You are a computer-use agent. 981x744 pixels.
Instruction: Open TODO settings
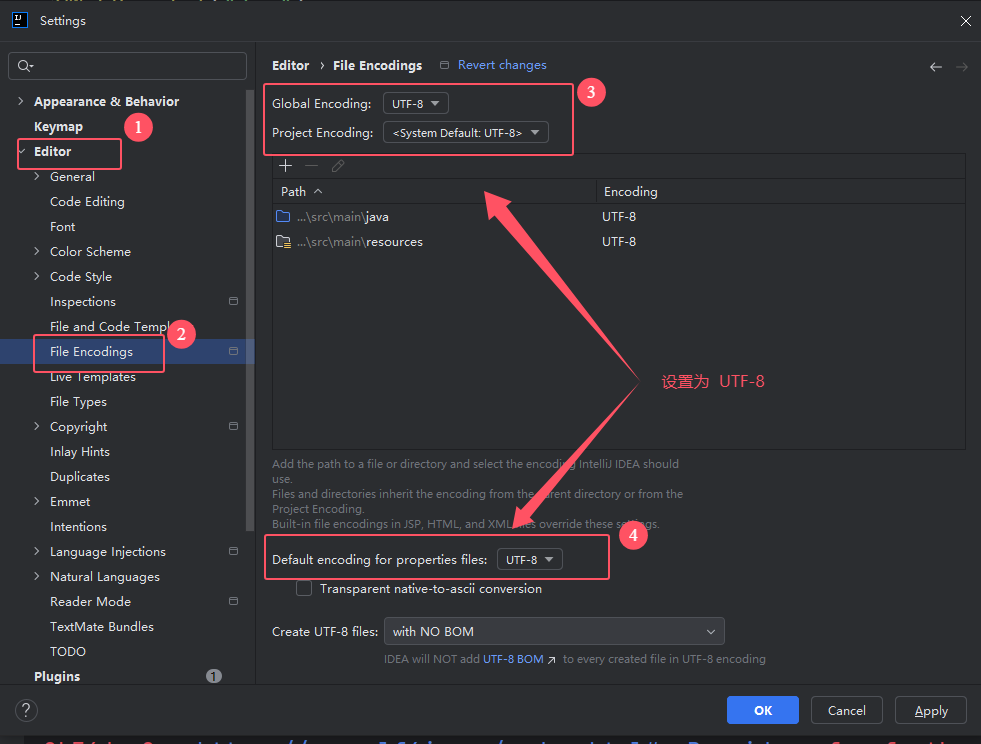(68, 651)
